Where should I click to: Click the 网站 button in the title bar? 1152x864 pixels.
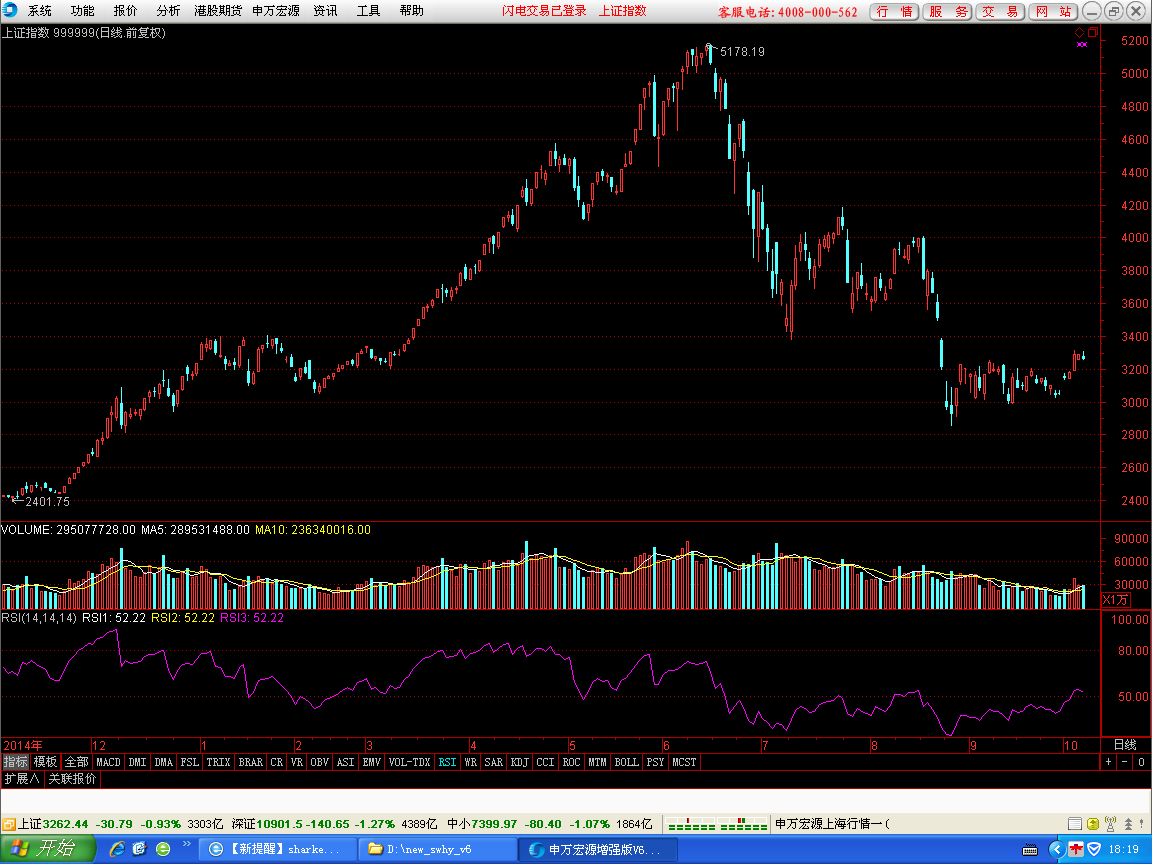point(1053,11)
